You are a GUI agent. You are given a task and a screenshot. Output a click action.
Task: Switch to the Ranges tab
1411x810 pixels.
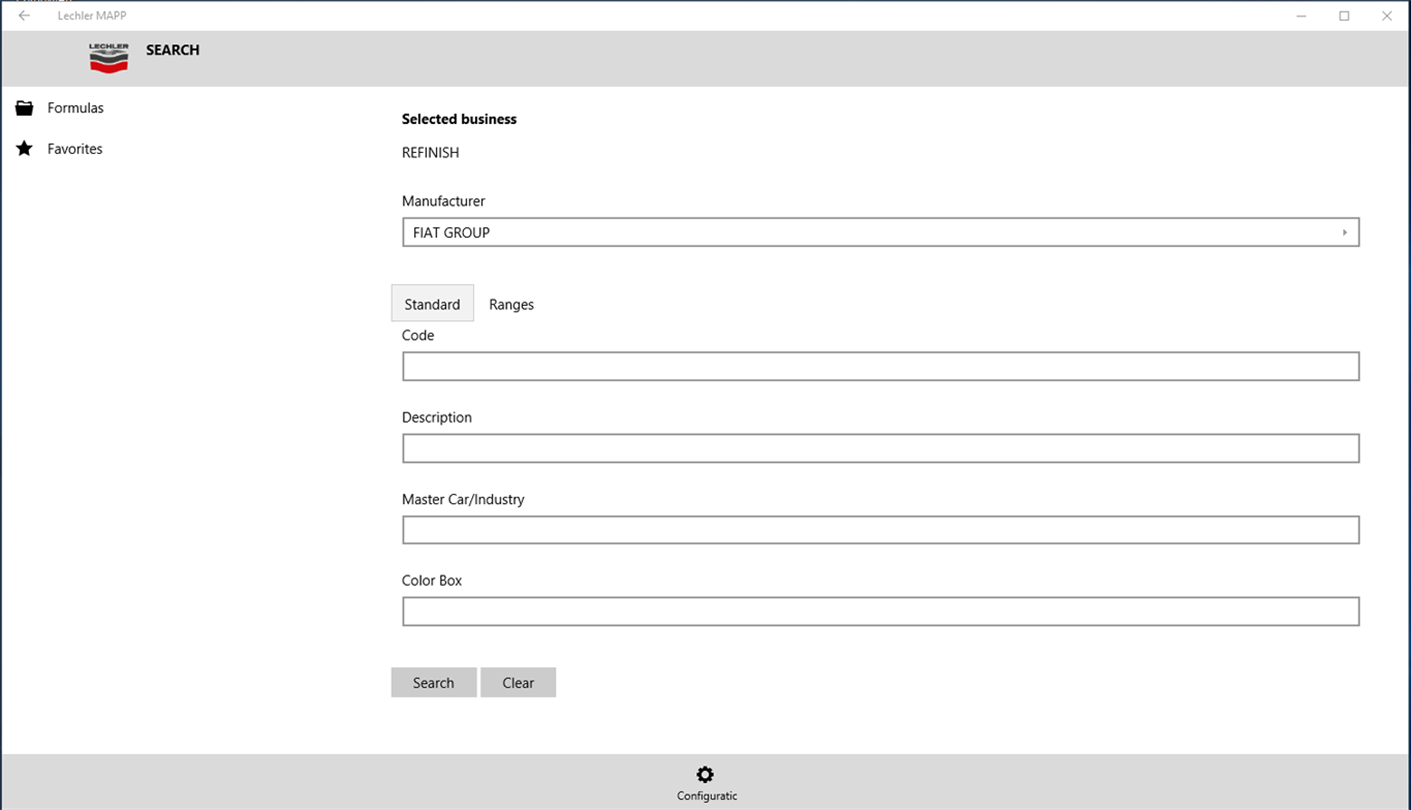pos(511,304)
